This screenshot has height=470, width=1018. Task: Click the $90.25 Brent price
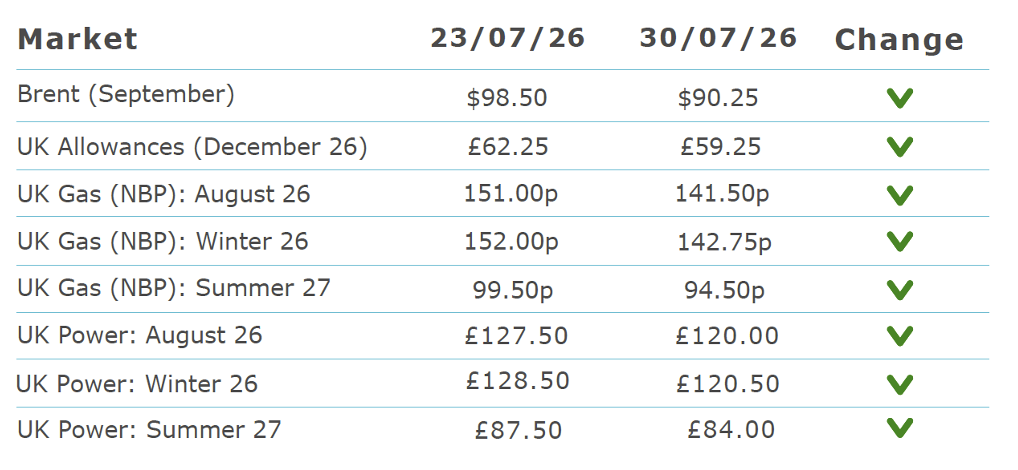718,98
